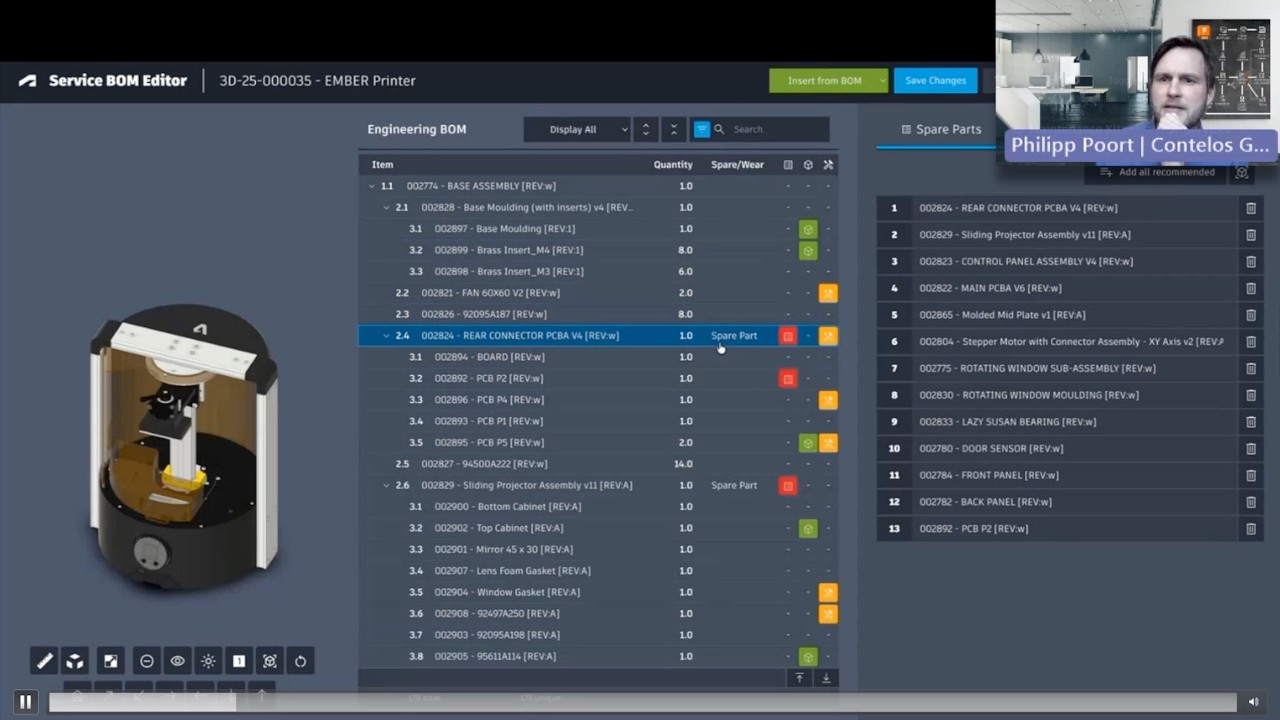The image size is (1280, 720).
Task: Click red icon on Sliding Projector Assembly row
Action: [788, 485]
